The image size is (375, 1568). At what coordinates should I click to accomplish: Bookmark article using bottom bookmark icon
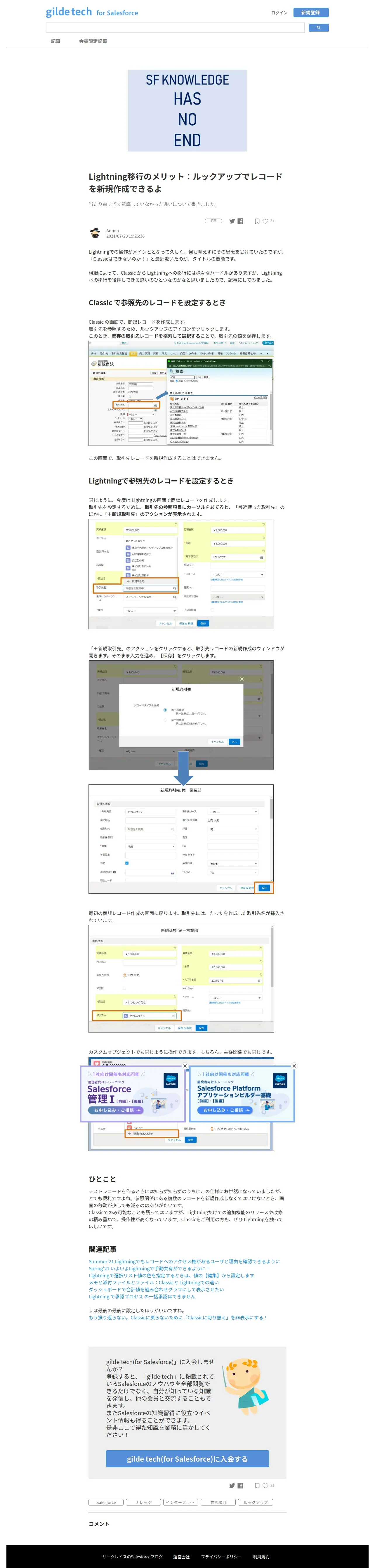tap(257, 1485)
